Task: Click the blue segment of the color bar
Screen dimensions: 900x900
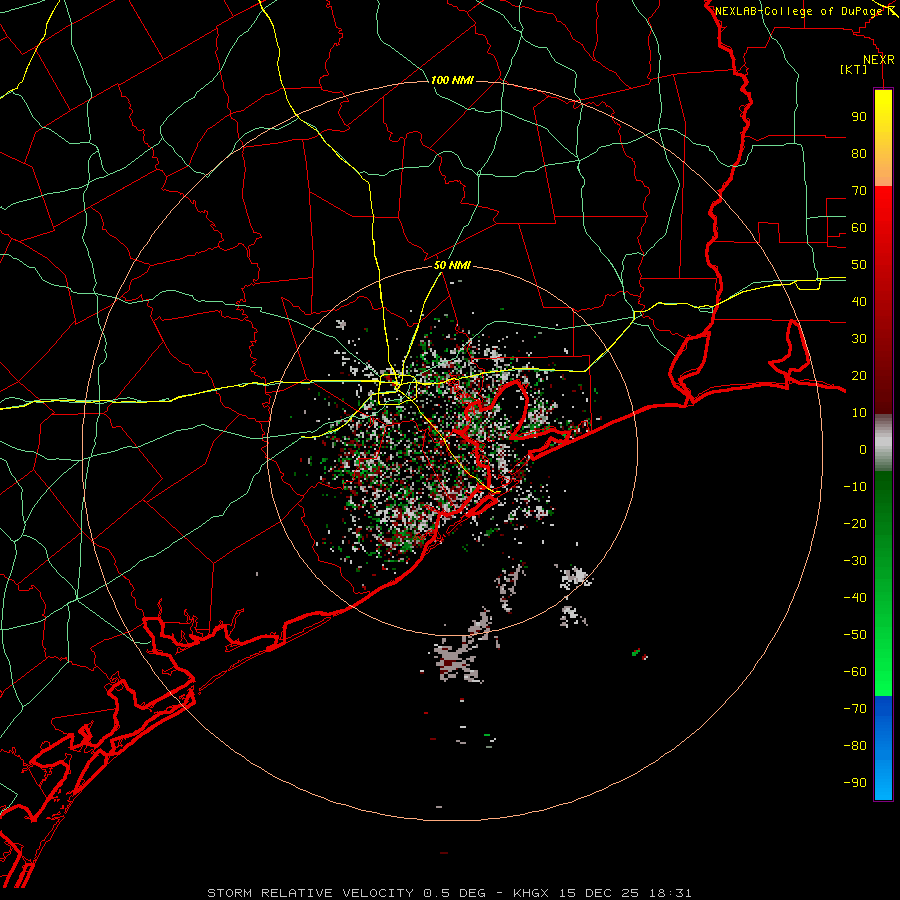Action: [x=883, y=748]
